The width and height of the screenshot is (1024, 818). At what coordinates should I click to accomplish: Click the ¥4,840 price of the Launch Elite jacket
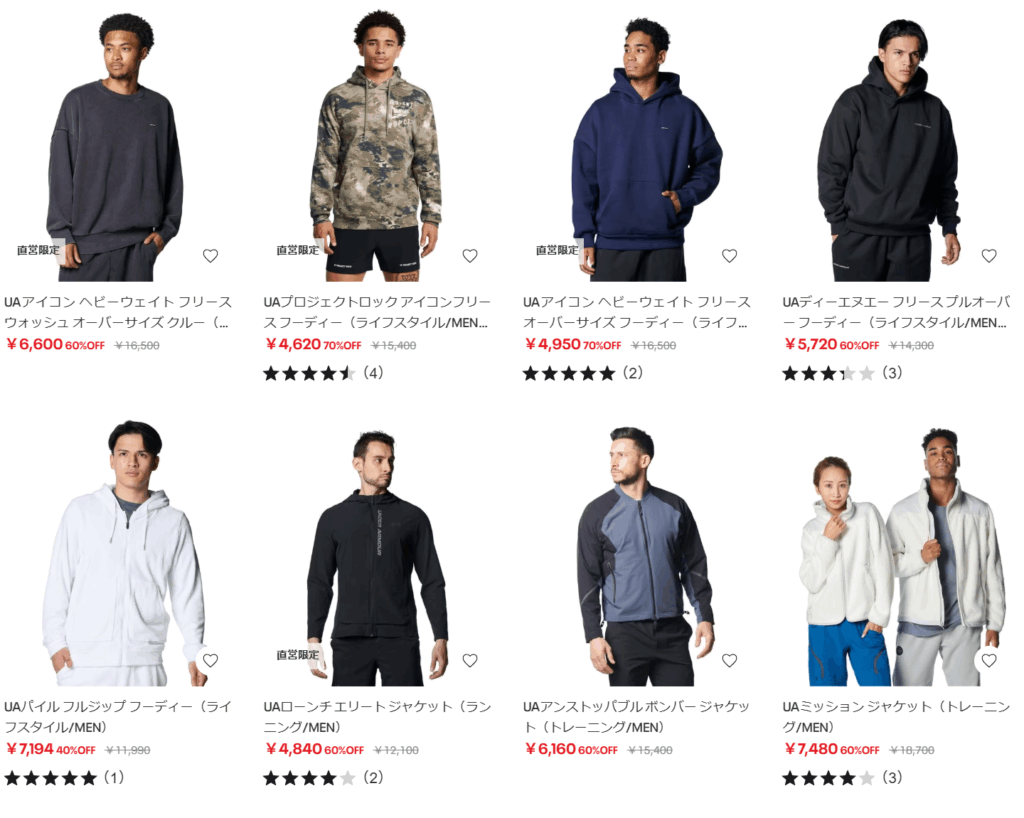tap(294, 749)
